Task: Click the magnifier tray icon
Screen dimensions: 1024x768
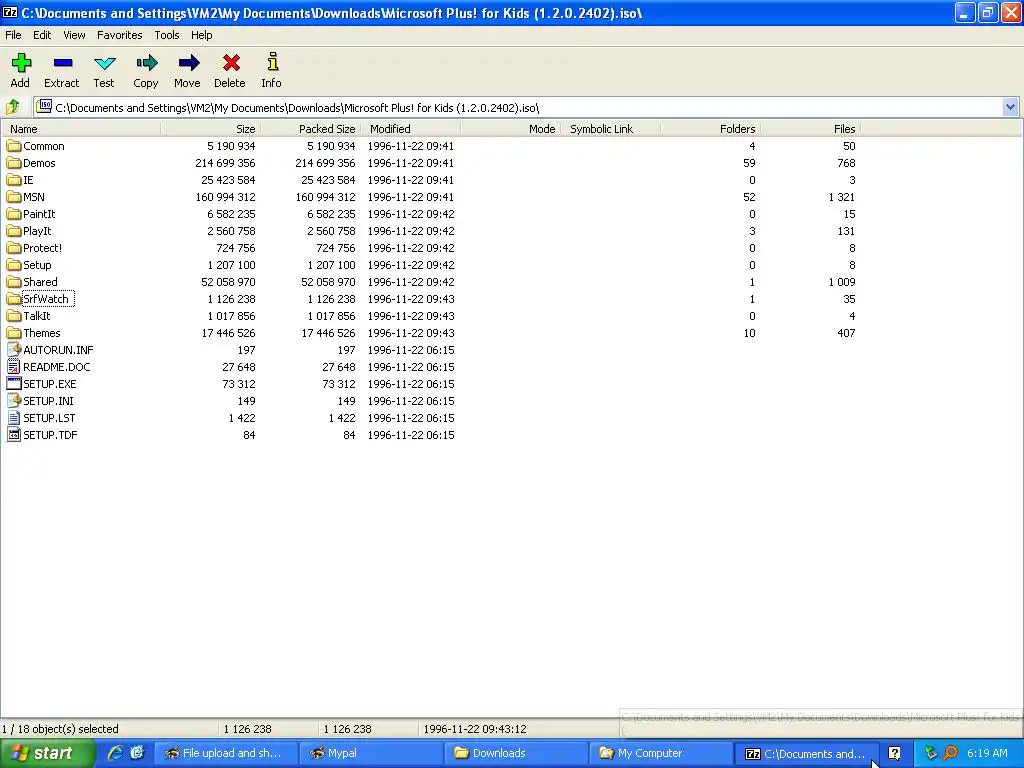Action: tap(951, 753)
